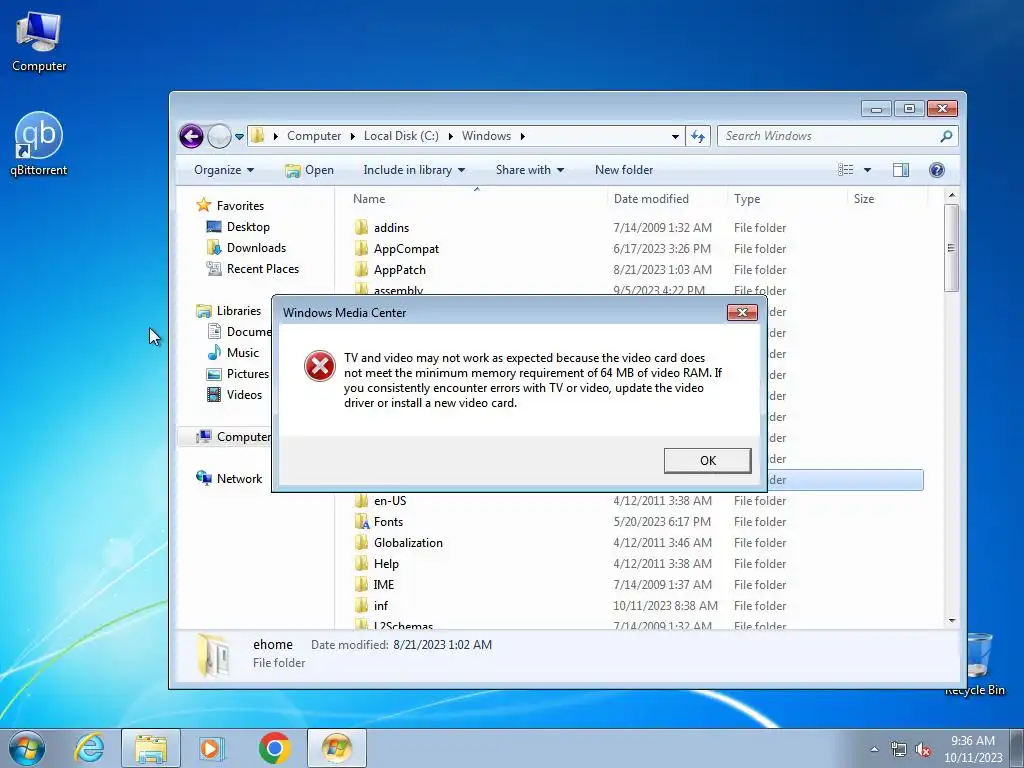Click OK in Windows Media Center dialog
The width and height of the screenshot is (1024, 768).
click(x=707, y=460)
